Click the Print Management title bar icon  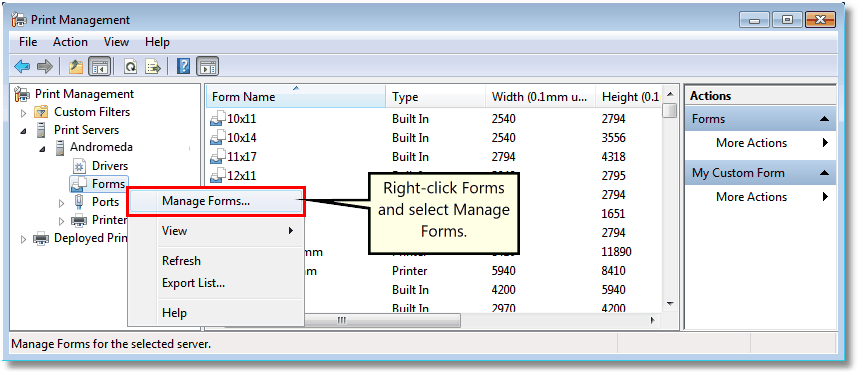19,20
